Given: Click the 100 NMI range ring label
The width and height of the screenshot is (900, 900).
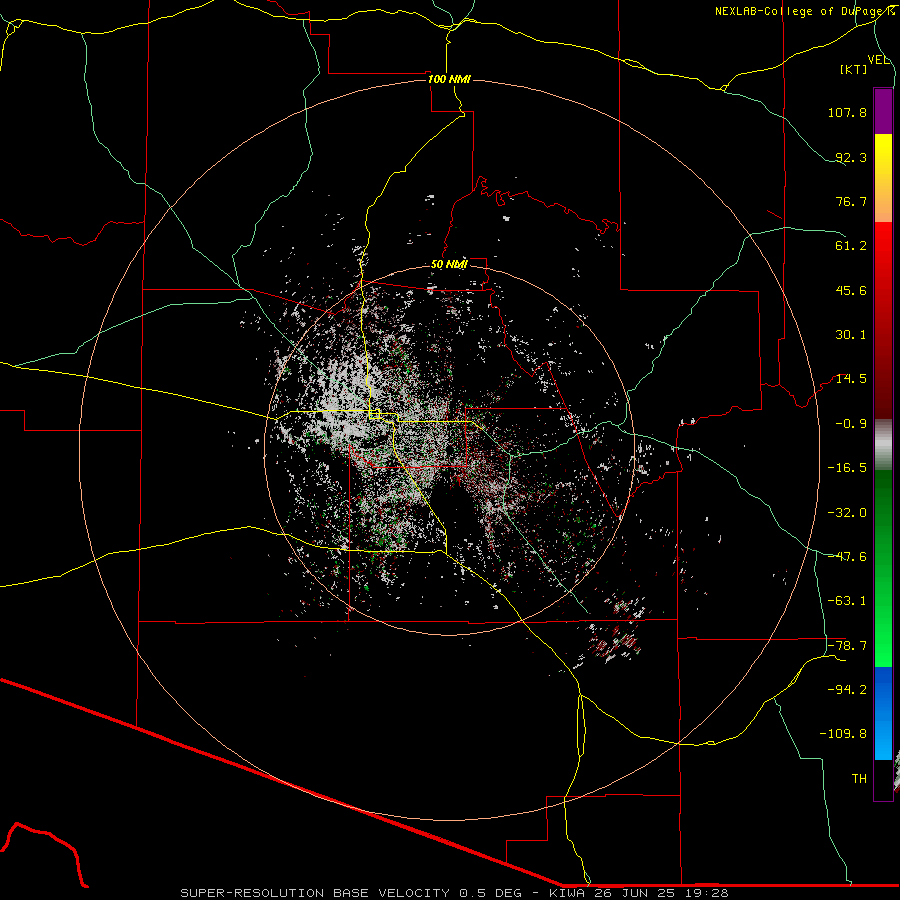Looking at the screenshot, I should pyautogui.click(x=449, y=79).
